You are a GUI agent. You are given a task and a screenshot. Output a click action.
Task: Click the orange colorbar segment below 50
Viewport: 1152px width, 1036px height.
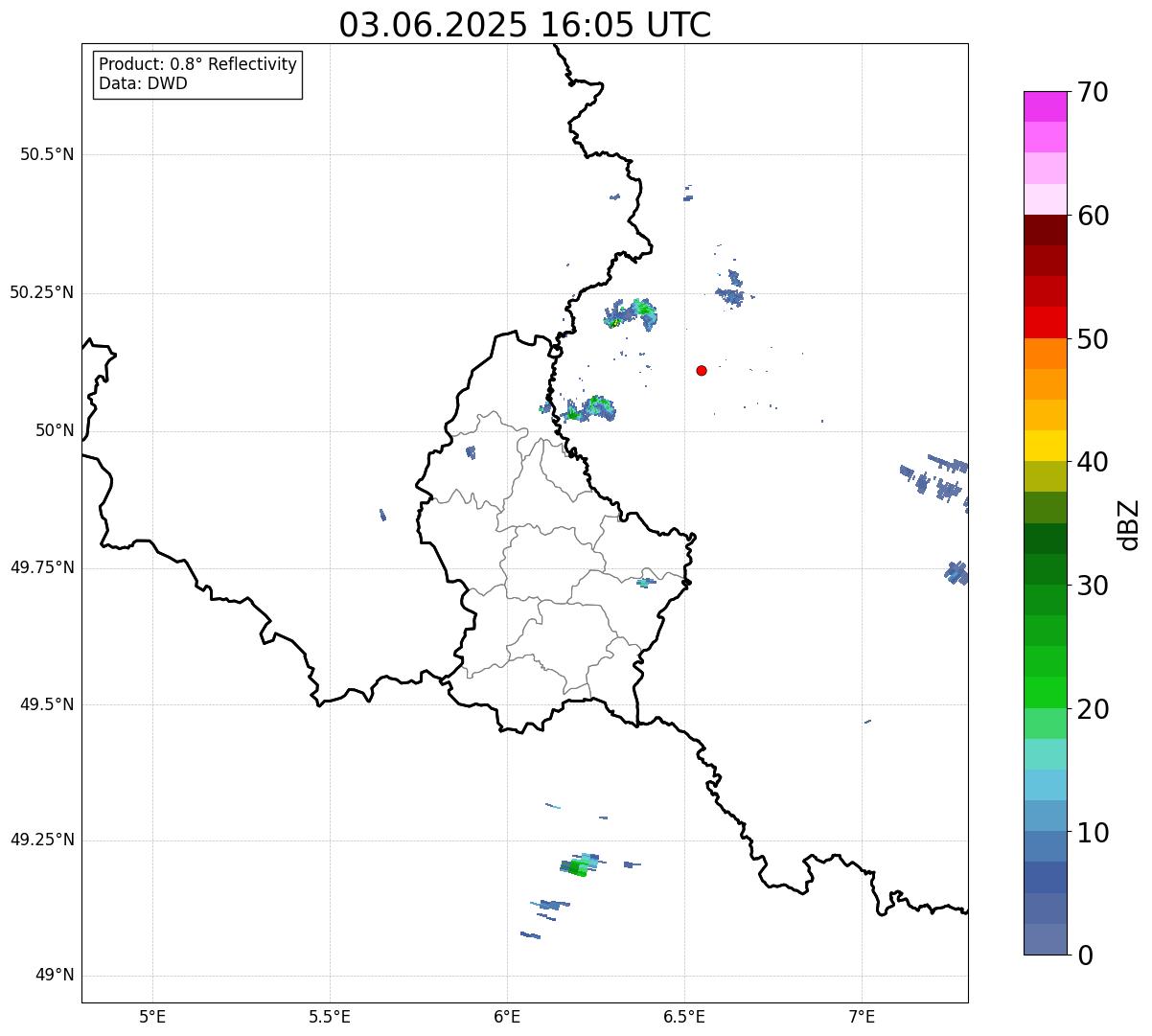coord(1046,354)
